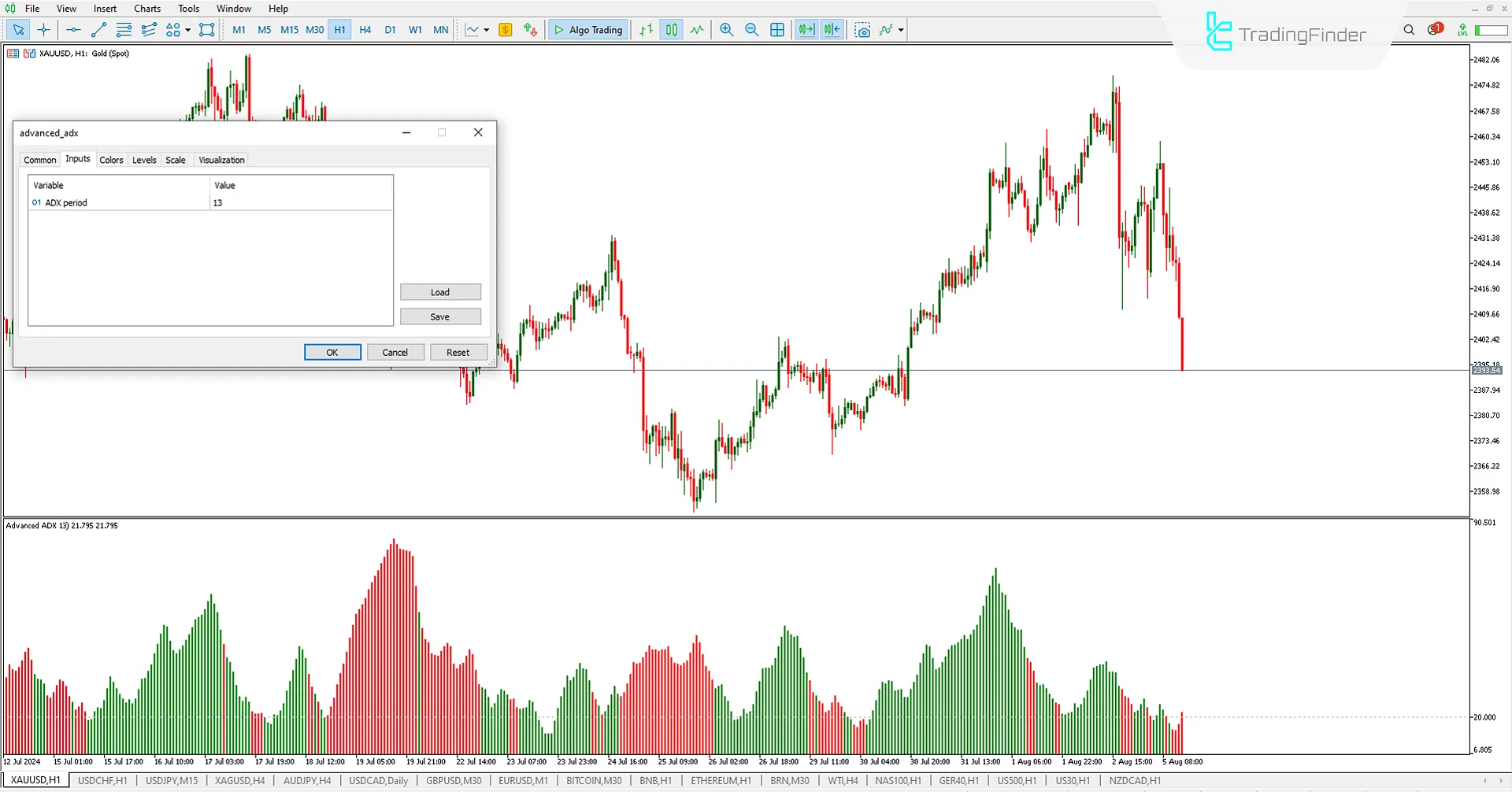Zoom in on the chart
Viewport: 1512px width, 792px height.
(726, 30)
